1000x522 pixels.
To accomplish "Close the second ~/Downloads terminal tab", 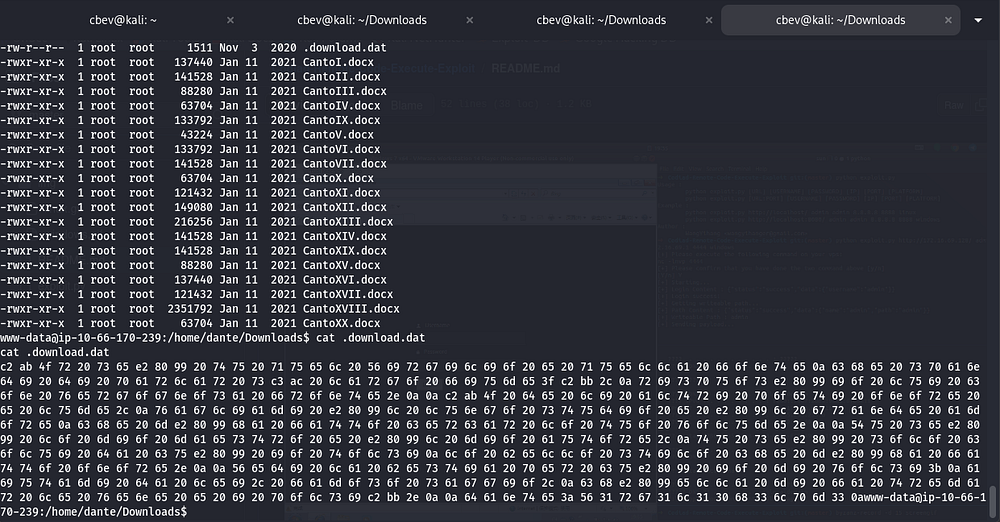I will click(x=470, y=20).
